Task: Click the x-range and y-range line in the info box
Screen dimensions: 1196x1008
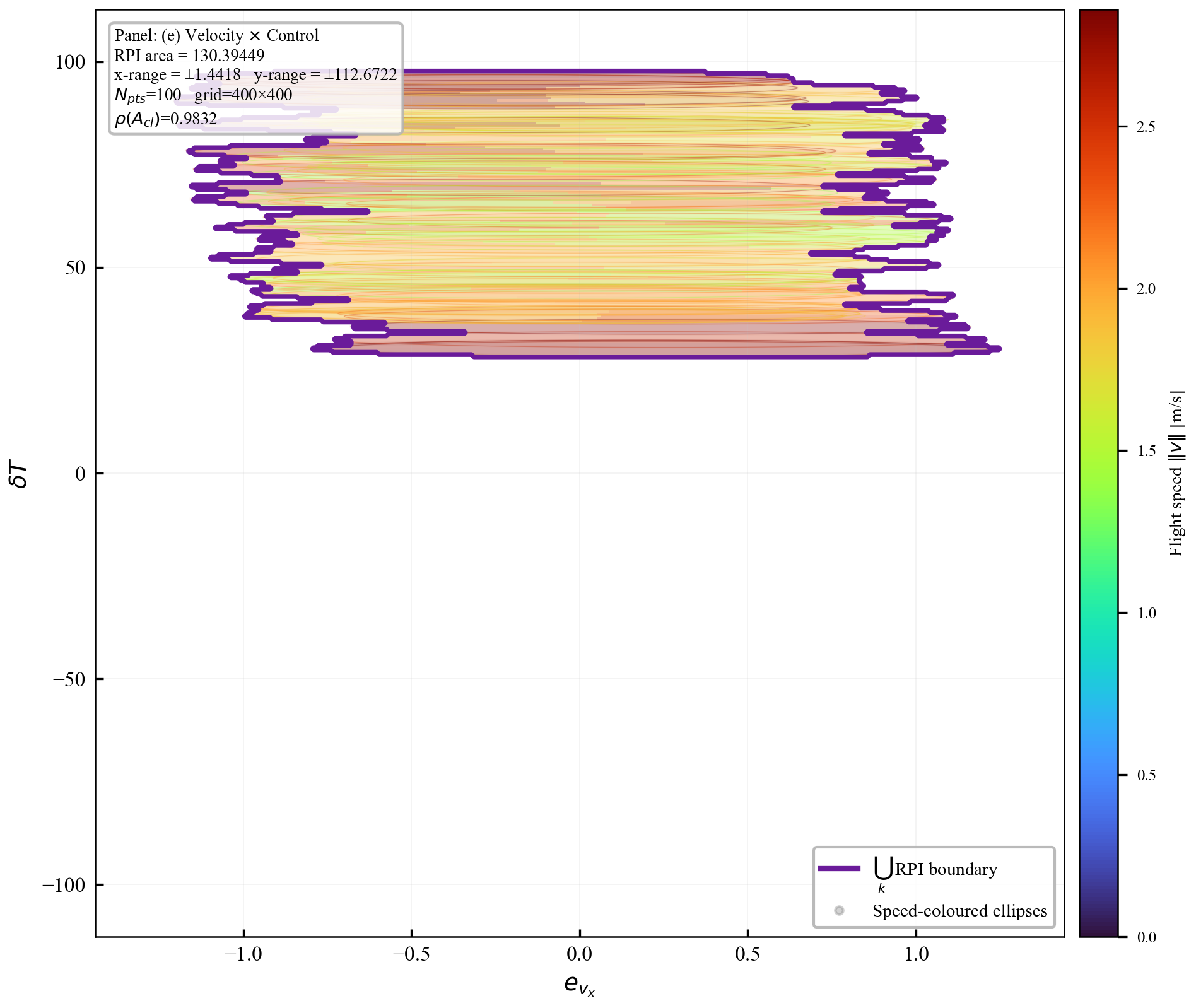Action: click(x=255, y=75)
